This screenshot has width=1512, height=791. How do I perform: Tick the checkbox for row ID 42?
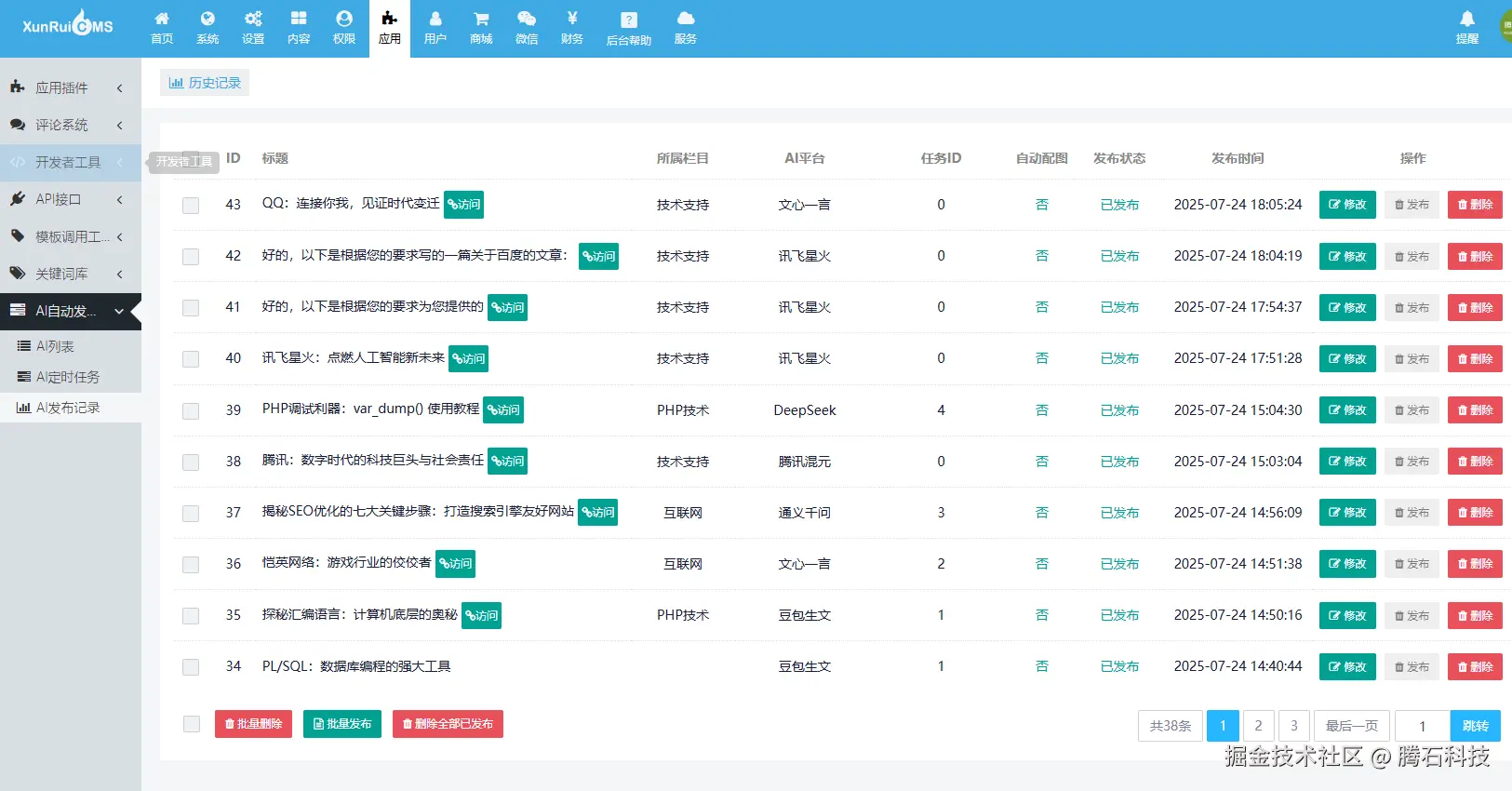[x=191, y=257]
